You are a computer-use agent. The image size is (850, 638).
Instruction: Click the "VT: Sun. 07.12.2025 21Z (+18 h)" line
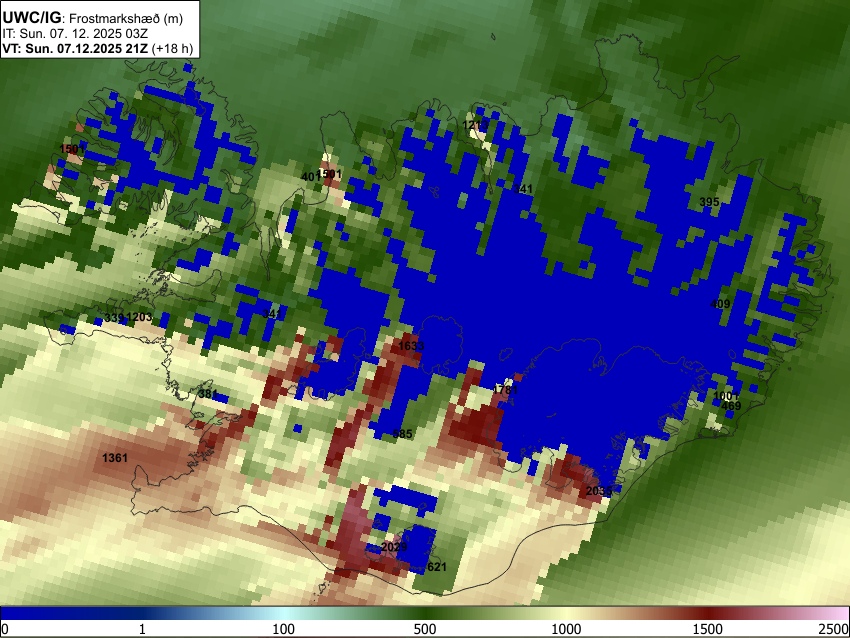pos(98,48)
